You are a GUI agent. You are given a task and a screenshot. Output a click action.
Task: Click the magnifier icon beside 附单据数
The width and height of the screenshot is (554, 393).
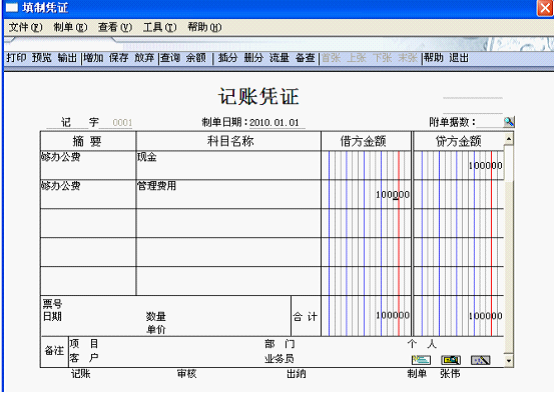click(x=509, y=122)
